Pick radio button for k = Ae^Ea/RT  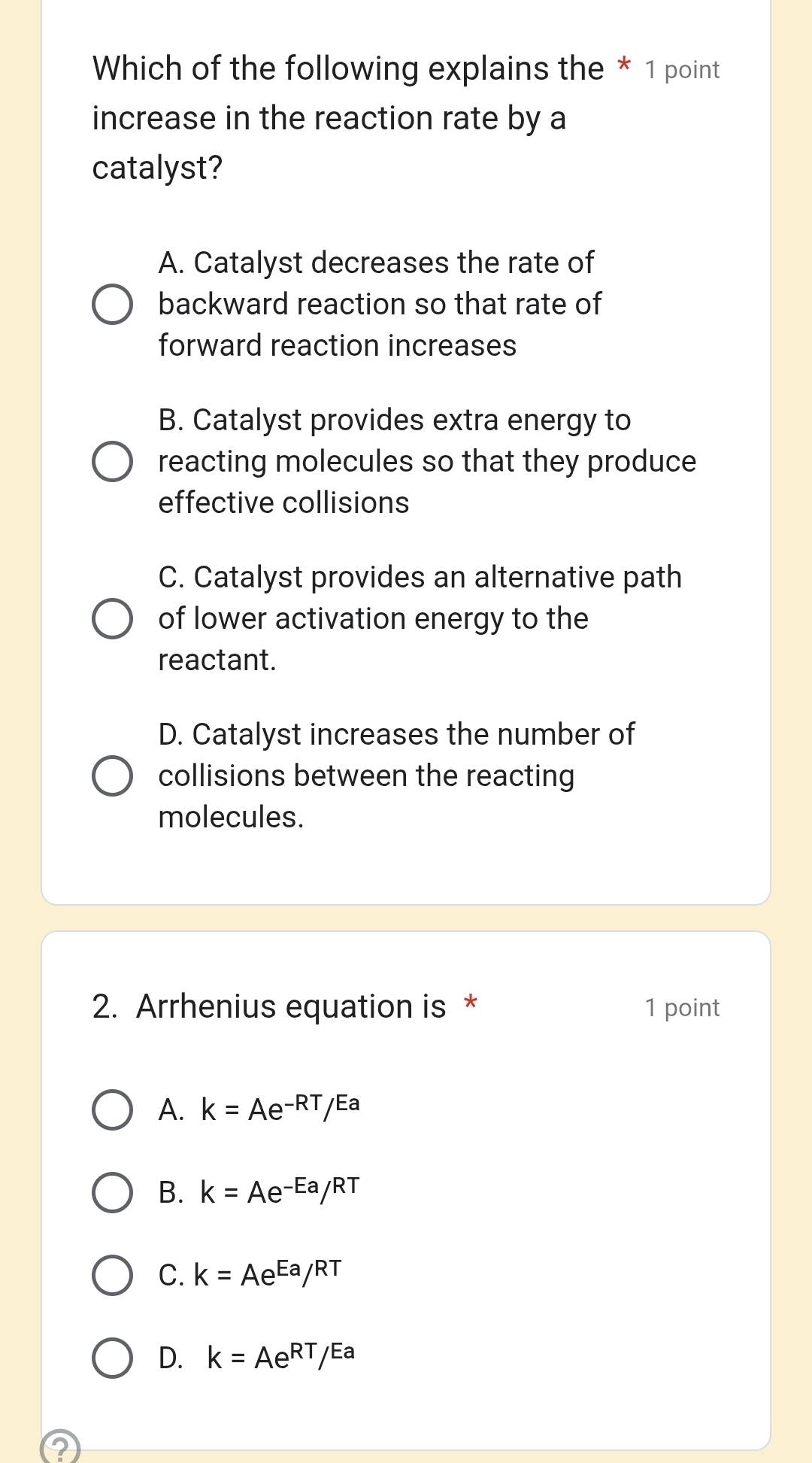coord(113,1275)
